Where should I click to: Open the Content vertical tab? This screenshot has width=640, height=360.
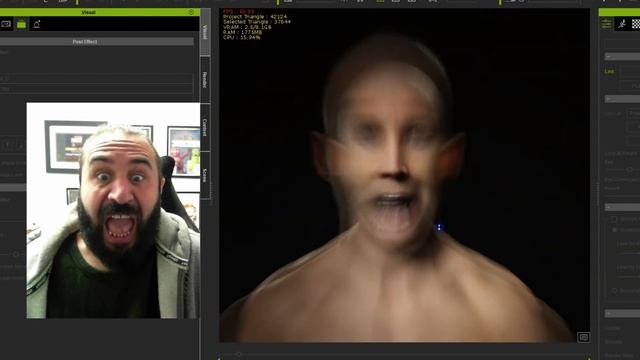pyautogui.click(x=205, y=127)
